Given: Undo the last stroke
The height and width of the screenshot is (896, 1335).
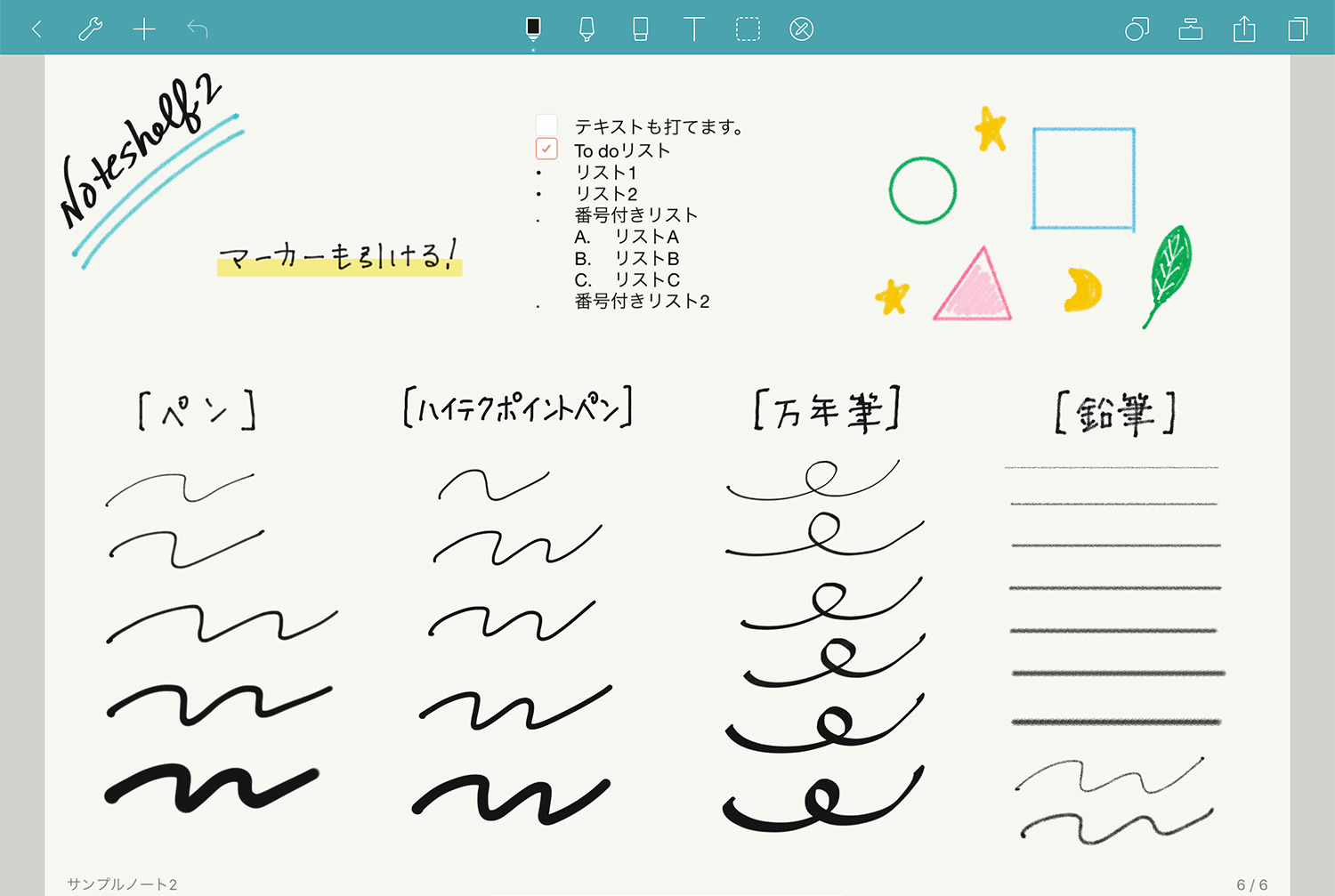Looking at the screenshot, I should [x=197, y=29].
